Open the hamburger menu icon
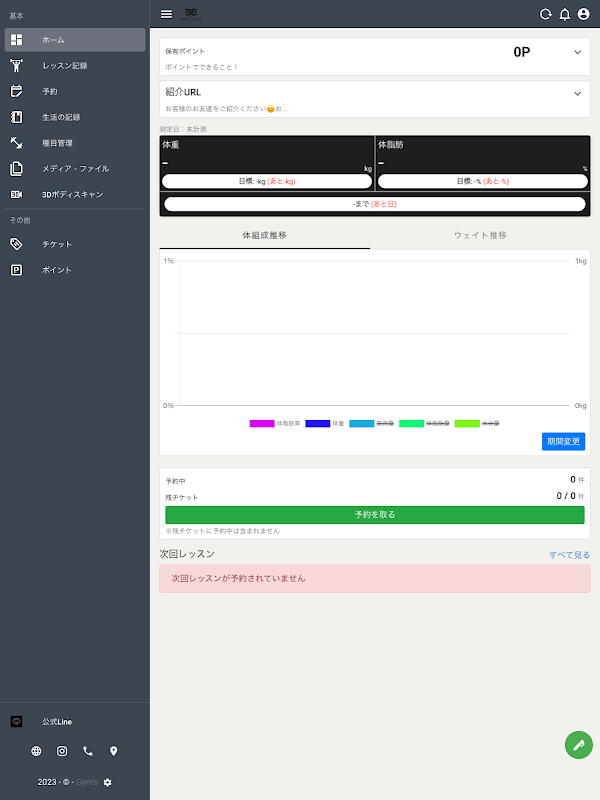Image resolution: width=600 pixels, height=800 pixels. tap(166, 14)
